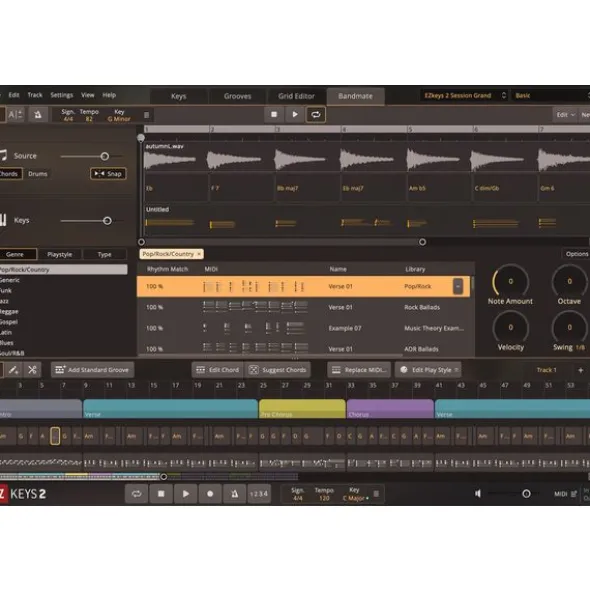Viewport: 590px width, 591px height.
Task: Open Options in Bandmate panel
Action: click(x=576, y=254)
